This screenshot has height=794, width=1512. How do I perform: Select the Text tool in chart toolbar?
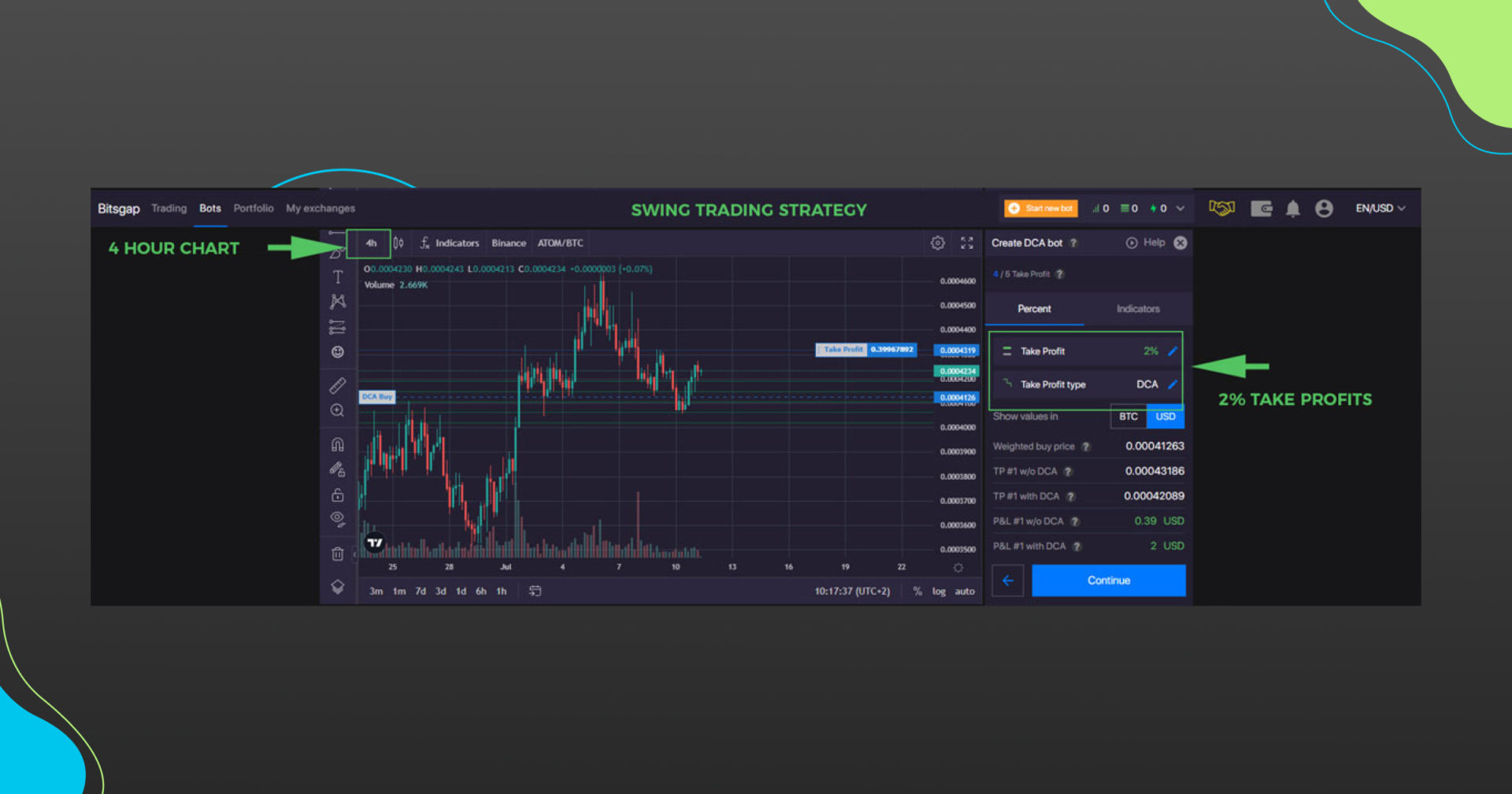coord(337,277)
